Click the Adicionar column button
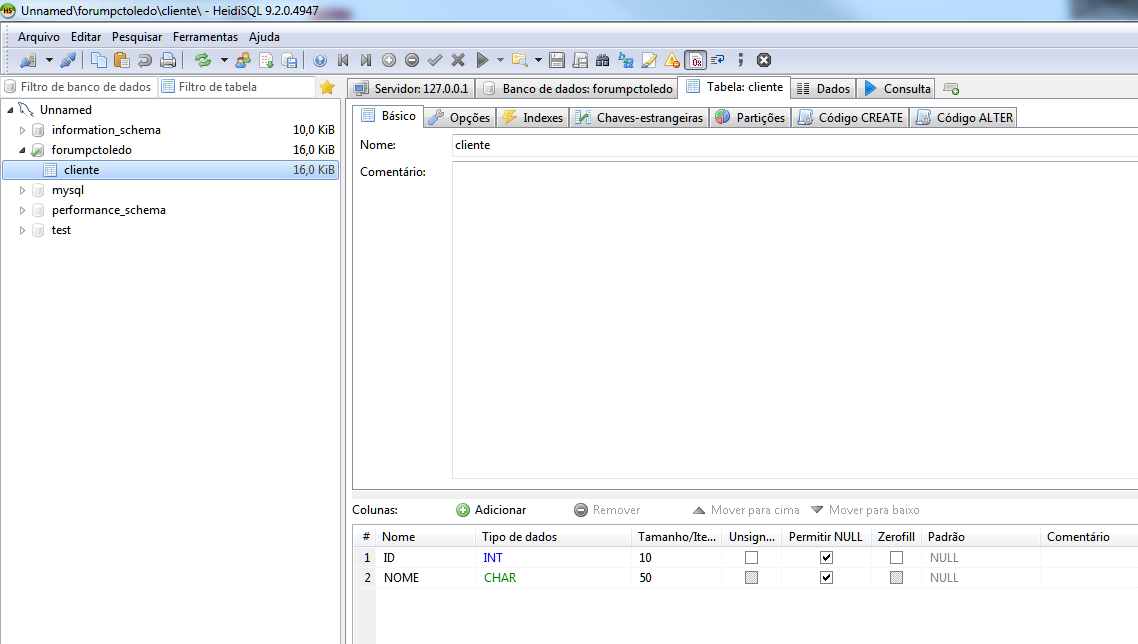Viewport: 1138px width, 644px height. click(491, 510)
